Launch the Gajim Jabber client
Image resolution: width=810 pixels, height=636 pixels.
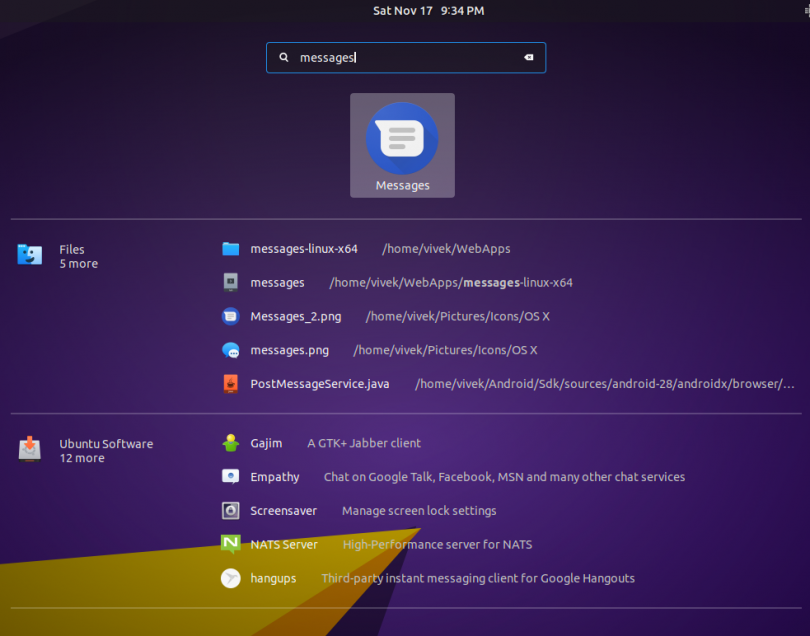[x=266, y=443]
